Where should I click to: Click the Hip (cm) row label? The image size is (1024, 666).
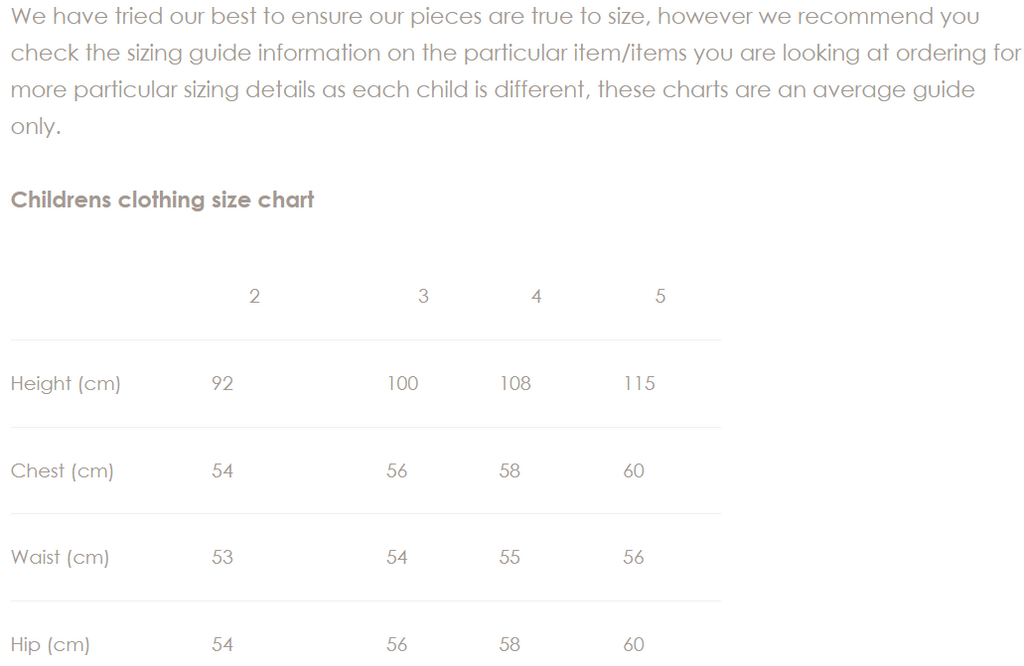point(50,645)
